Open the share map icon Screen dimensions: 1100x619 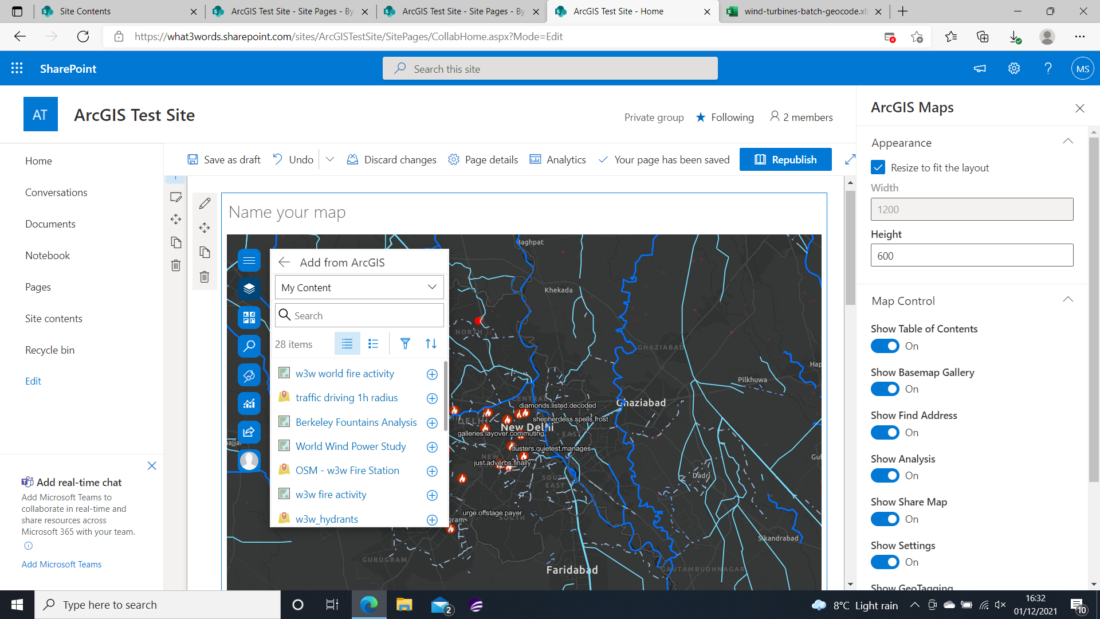[249, 432]
